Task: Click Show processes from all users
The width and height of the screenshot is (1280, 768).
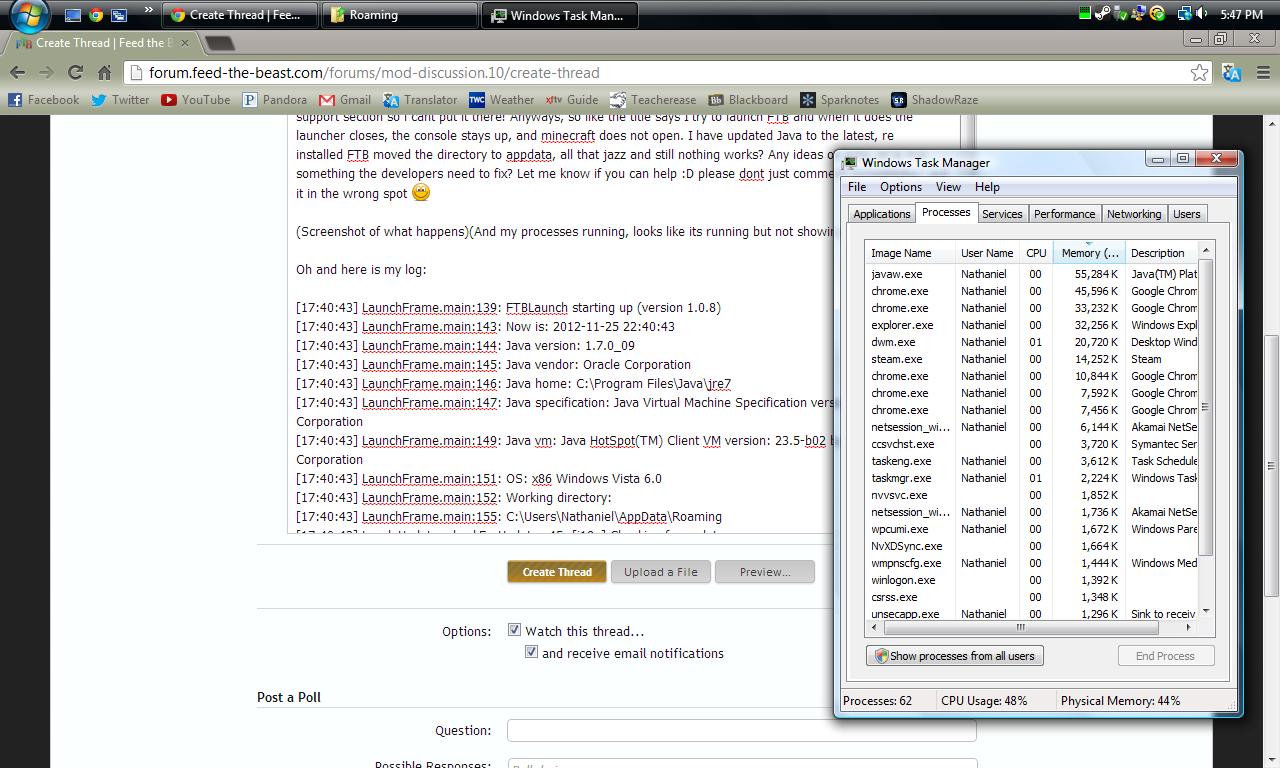Action: click(955, 656)
